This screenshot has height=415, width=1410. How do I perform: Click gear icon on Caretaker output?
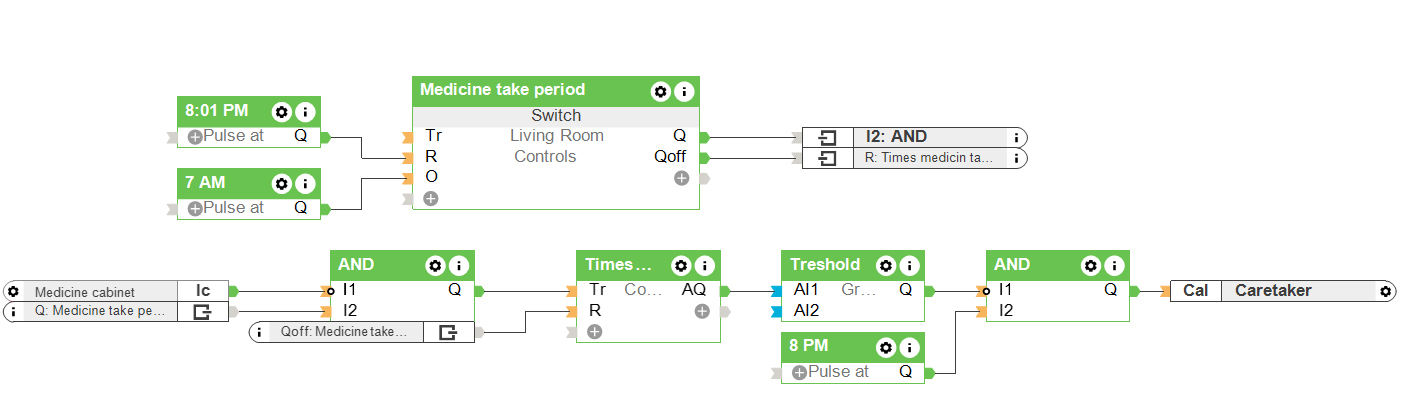1385,291
